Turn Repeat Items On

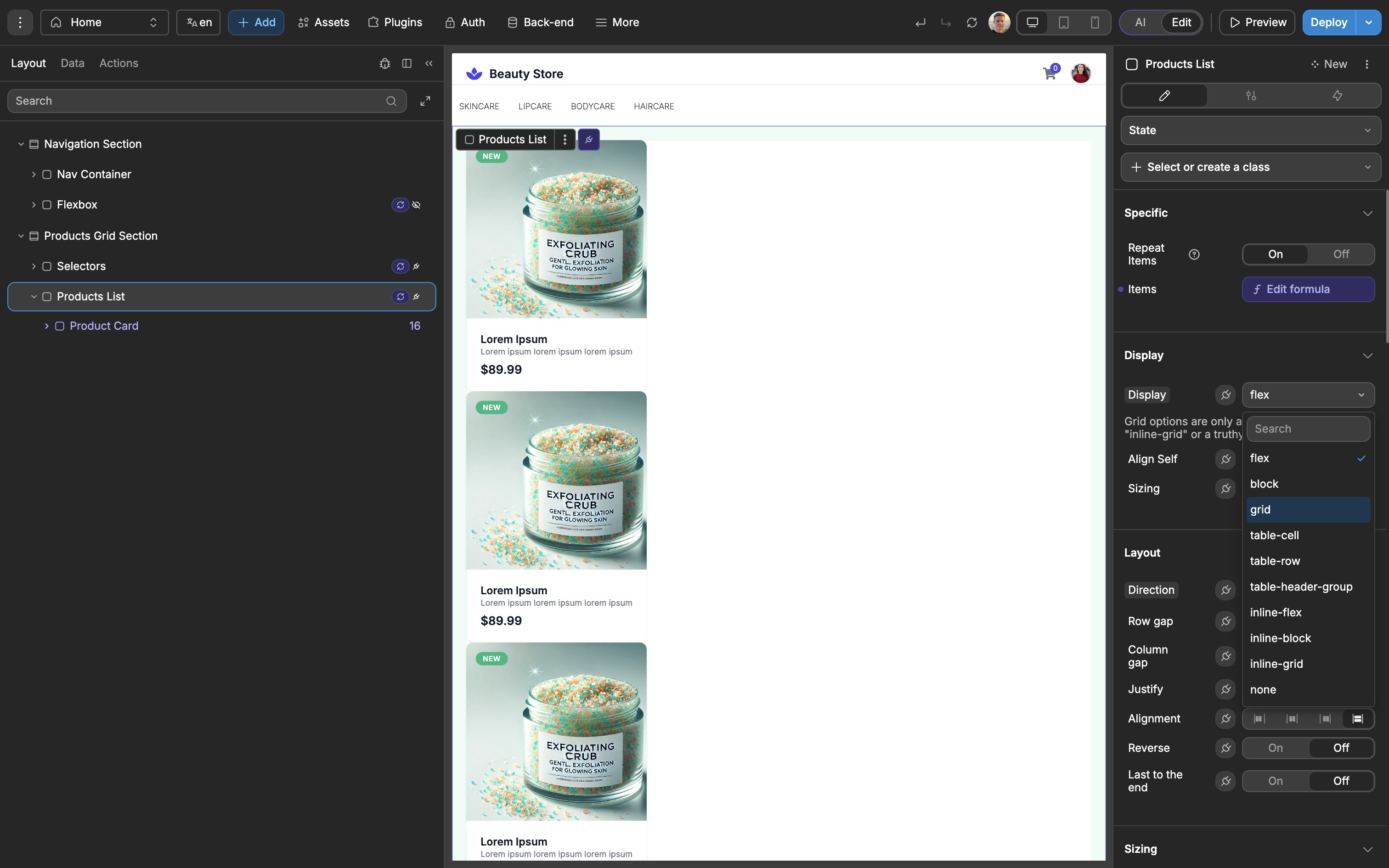tap(1276, 254)
